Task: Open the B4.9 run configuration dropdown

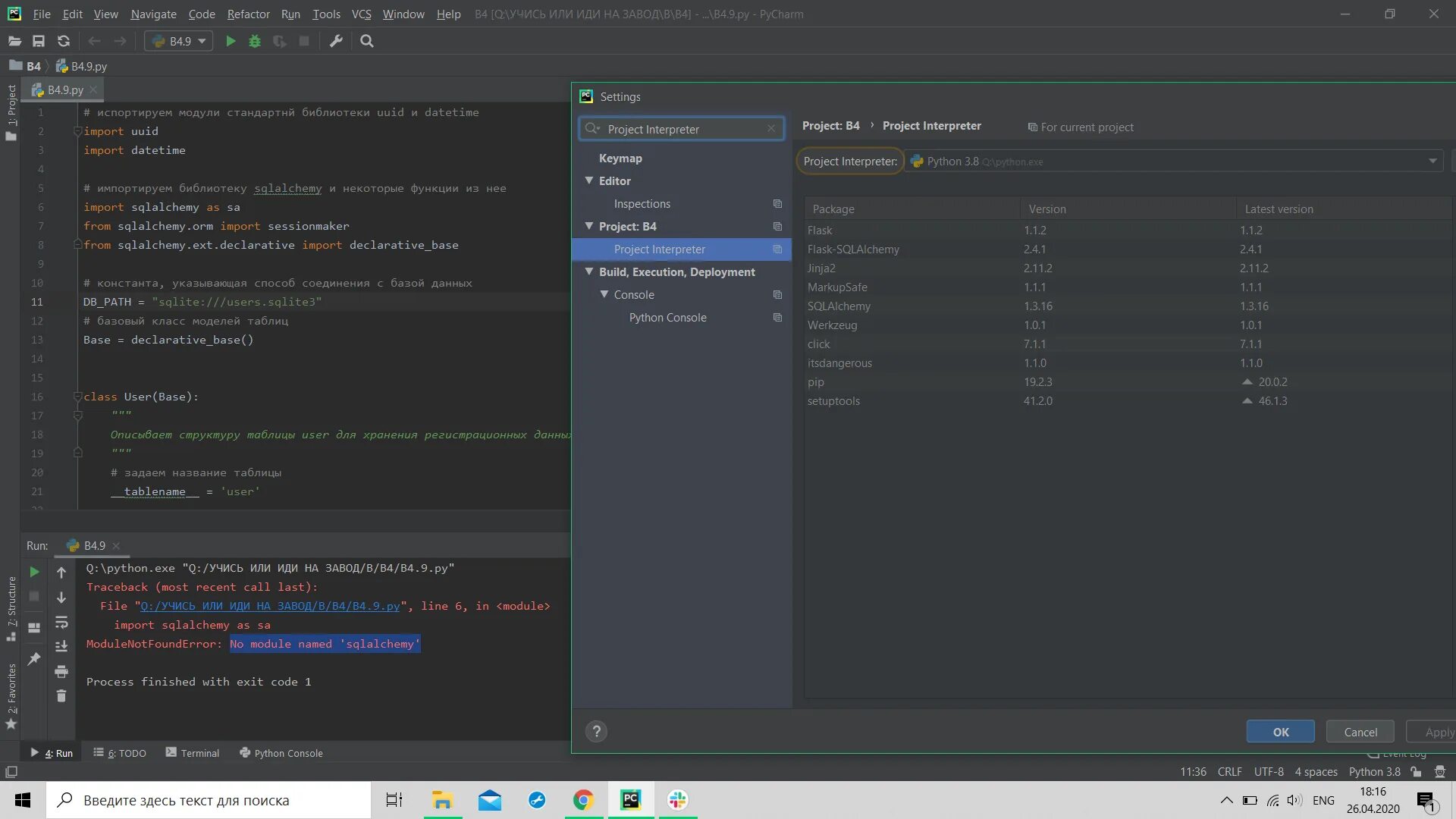Action: [179, 41]
